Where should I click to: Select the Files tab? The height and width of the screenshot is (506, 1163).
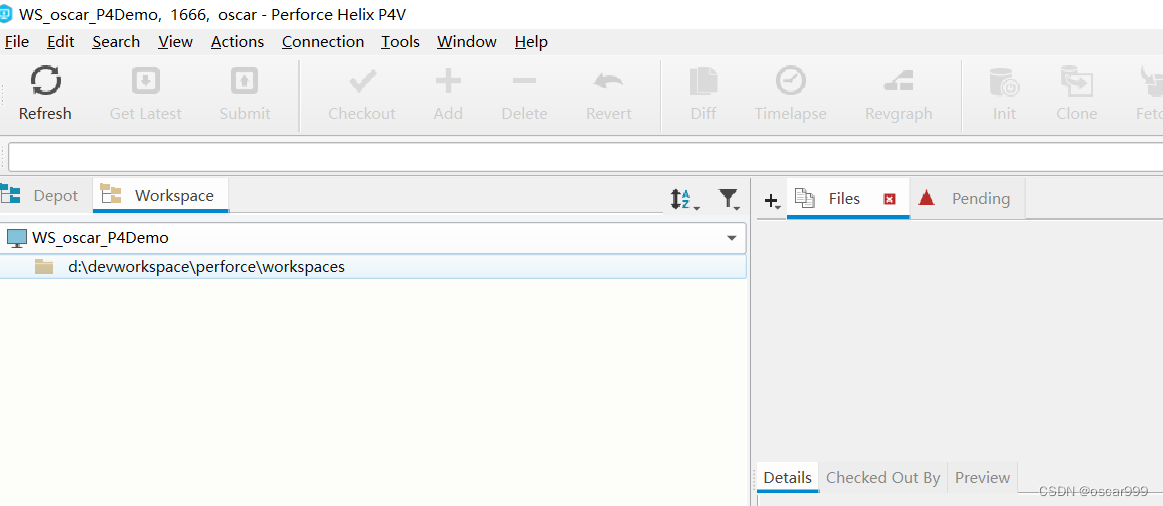[x=848, y=199]
